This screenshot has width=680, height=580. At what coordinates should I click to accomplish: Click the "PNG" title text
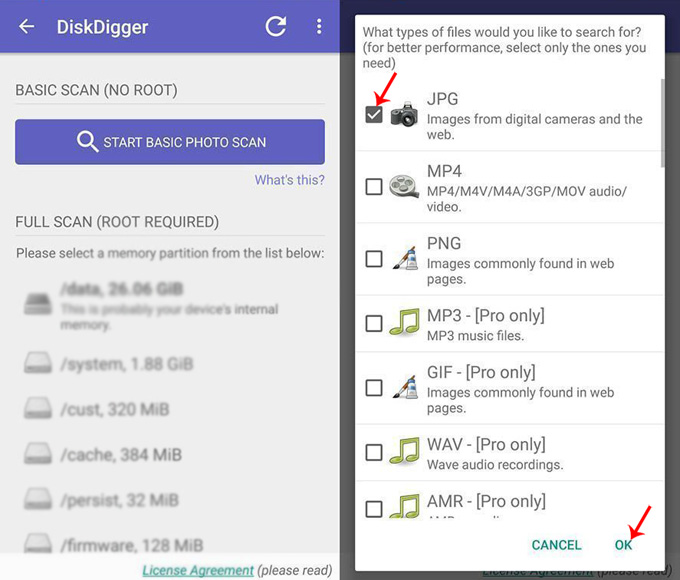point(444,243)
